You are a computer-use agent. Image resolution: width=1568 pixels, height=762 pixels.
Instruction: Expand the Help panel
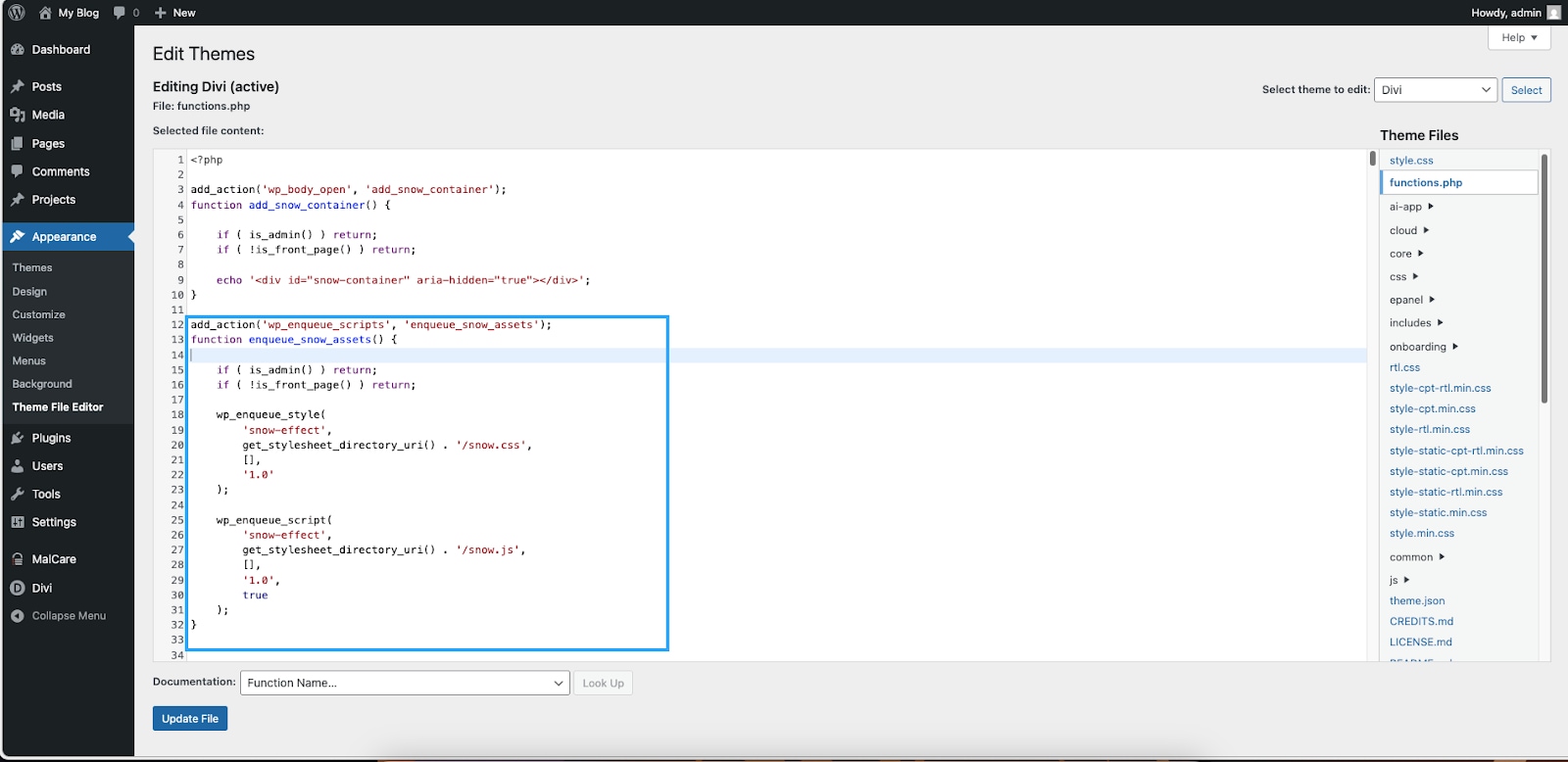click(x=1519, y=37)
